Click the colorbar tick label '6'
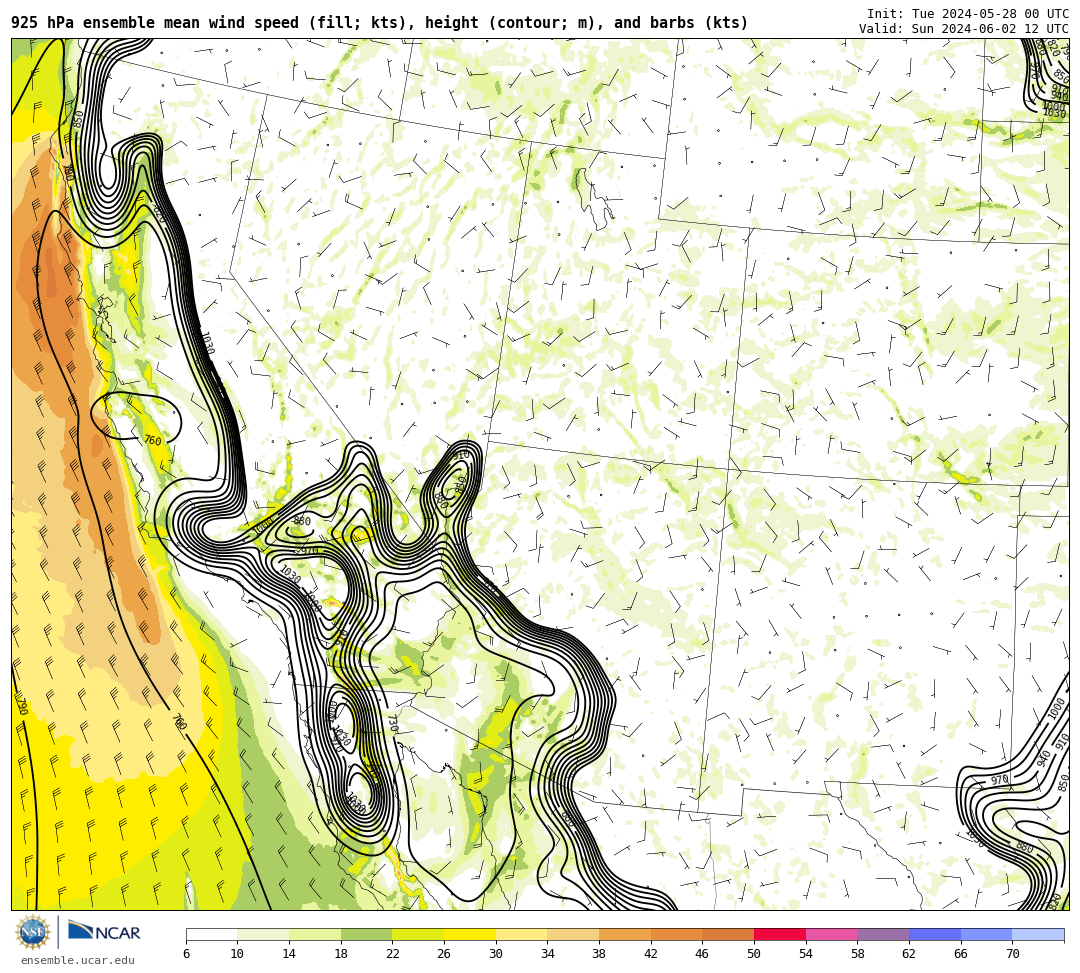 tap(186, 954)
